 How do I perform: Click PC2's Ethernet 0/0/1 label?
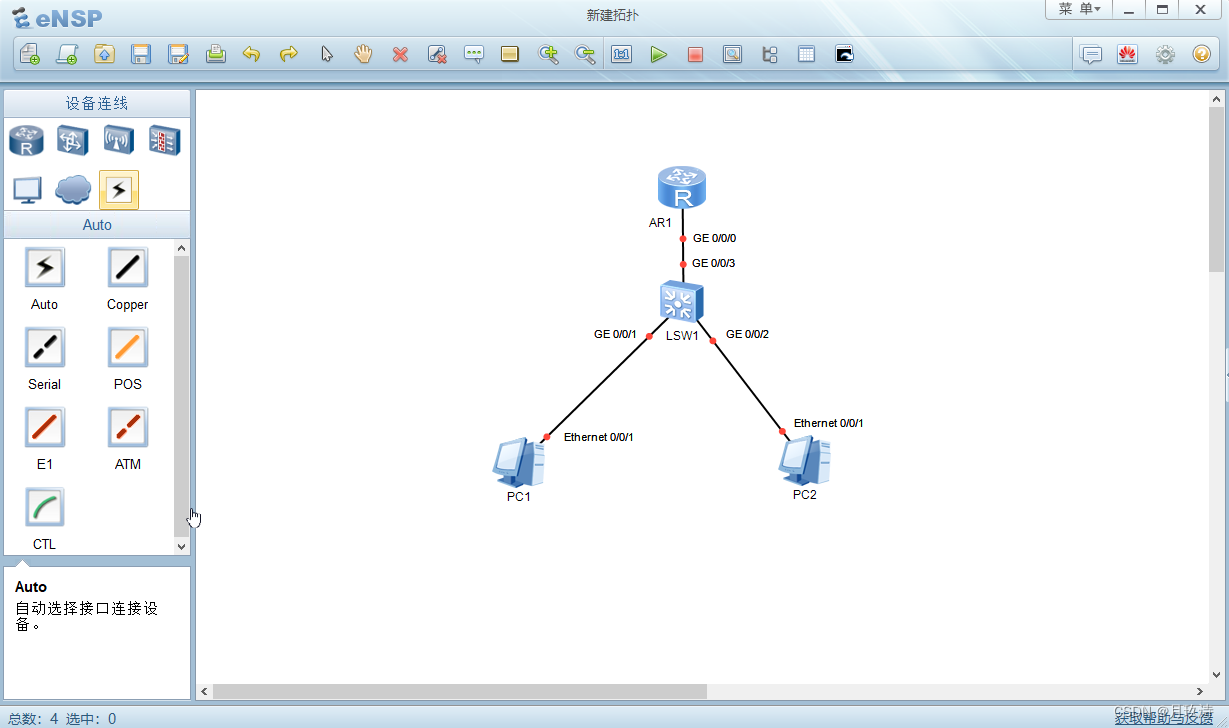click(829, 423)
